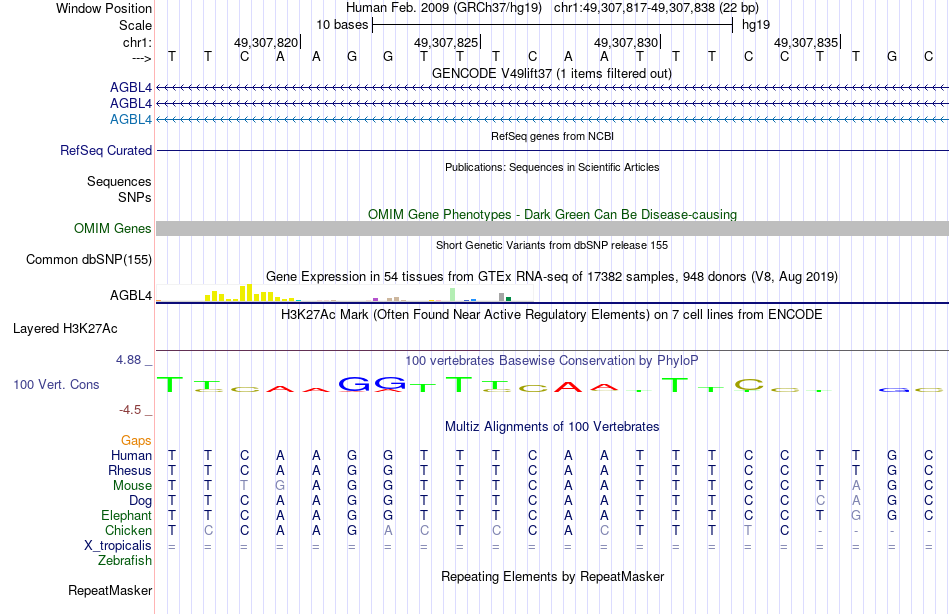This screenshot has height=614, width=950.
Task: Click the SNPs track label
Action: pyautogui.click(x=135, y=197)
